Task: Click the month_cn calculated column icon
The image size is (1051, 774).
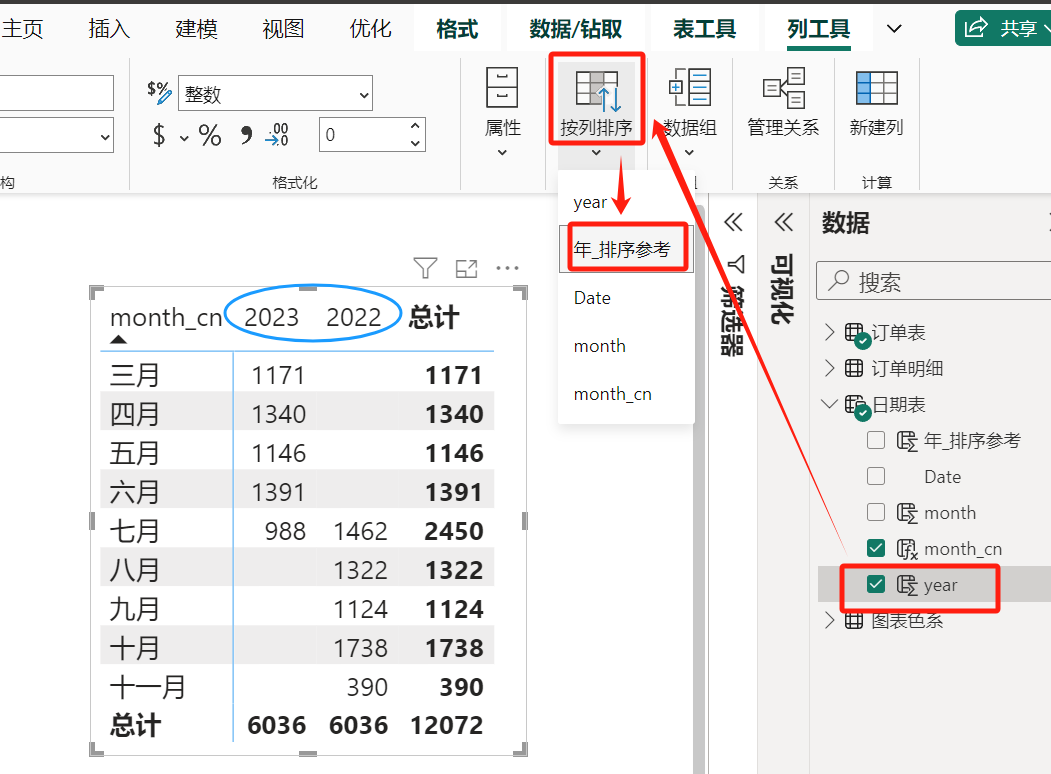Action: tap(907, 549)
